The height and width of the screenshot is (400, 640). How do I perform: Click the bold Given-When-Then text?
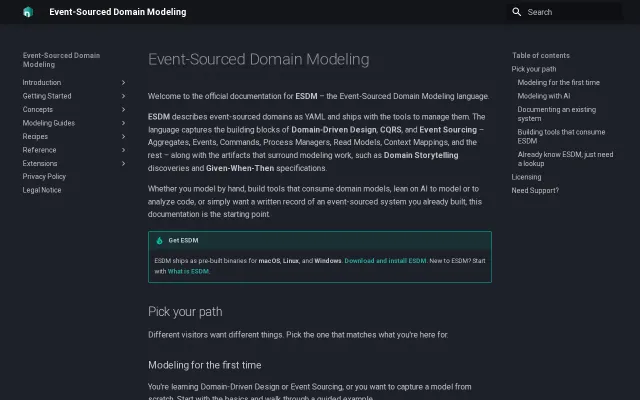pyautogui.click(x=240, y=168)
